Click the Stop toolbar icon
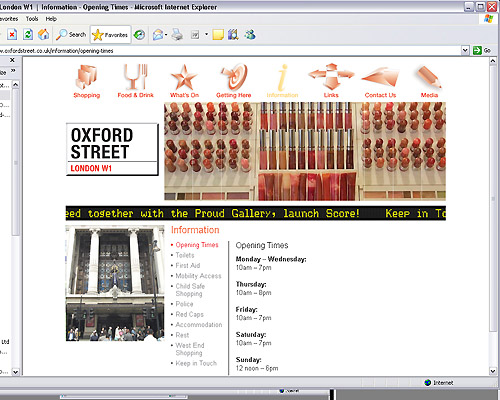This screenshot has height=400, width=500. (x=12, y=34)
